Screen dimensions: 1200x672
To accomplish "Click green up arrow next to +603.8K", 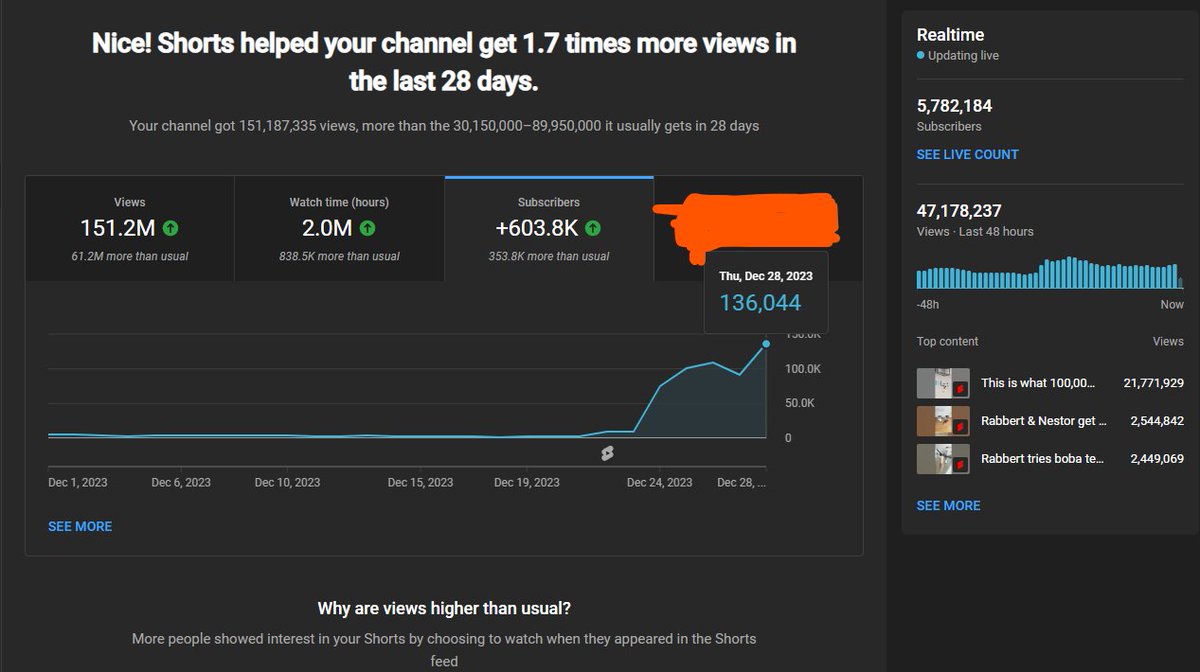I will pos(593,229).
